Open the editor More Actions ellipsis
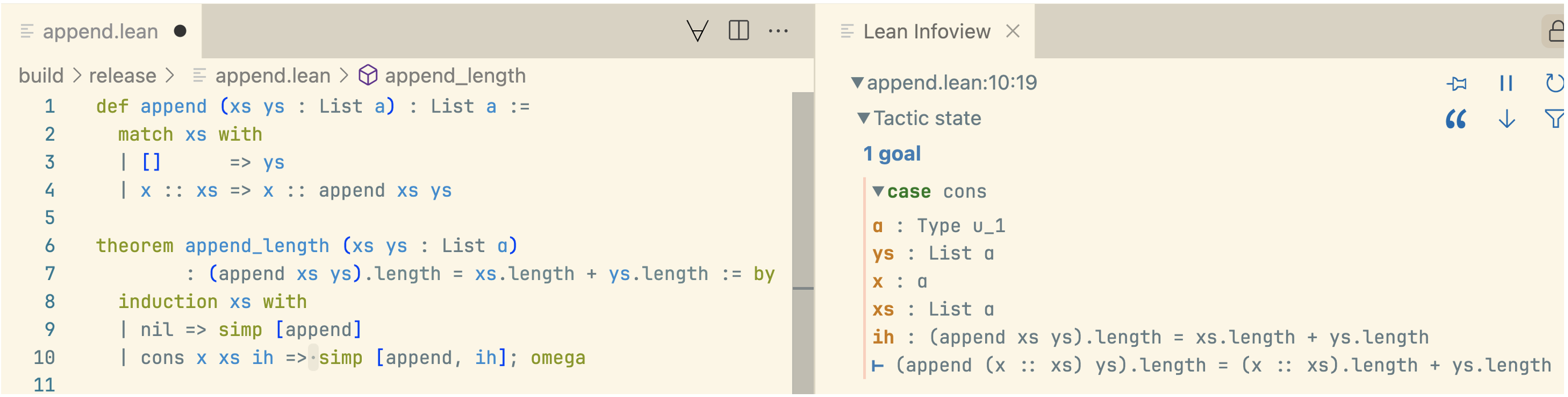1568x397 pixels. (778, 30)
